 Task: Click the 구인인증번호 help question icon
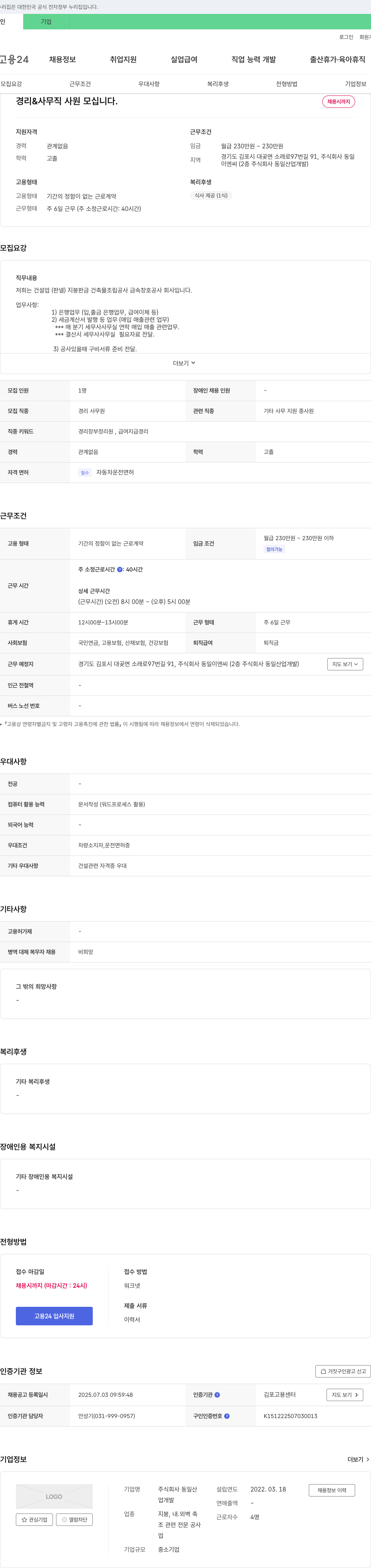pos(226,1416)
